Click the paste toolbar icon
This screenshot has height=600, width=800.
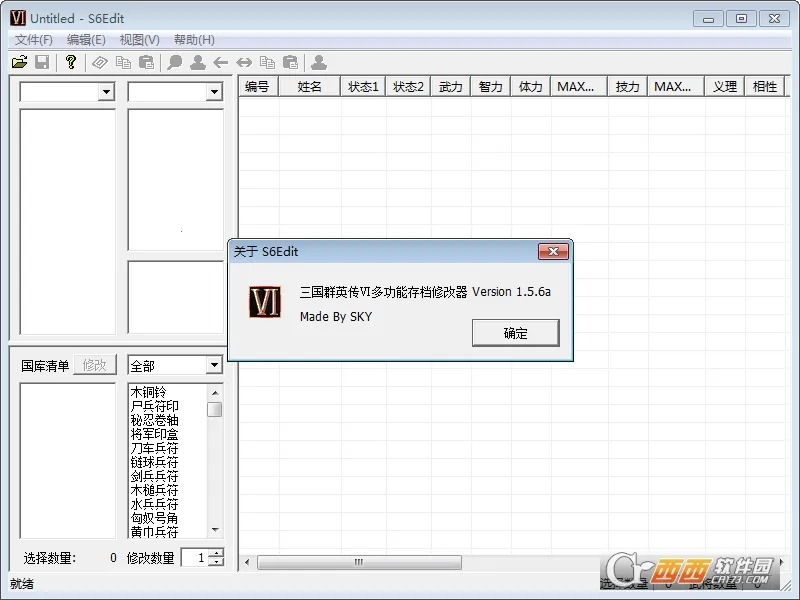click(x=146, y=61)
